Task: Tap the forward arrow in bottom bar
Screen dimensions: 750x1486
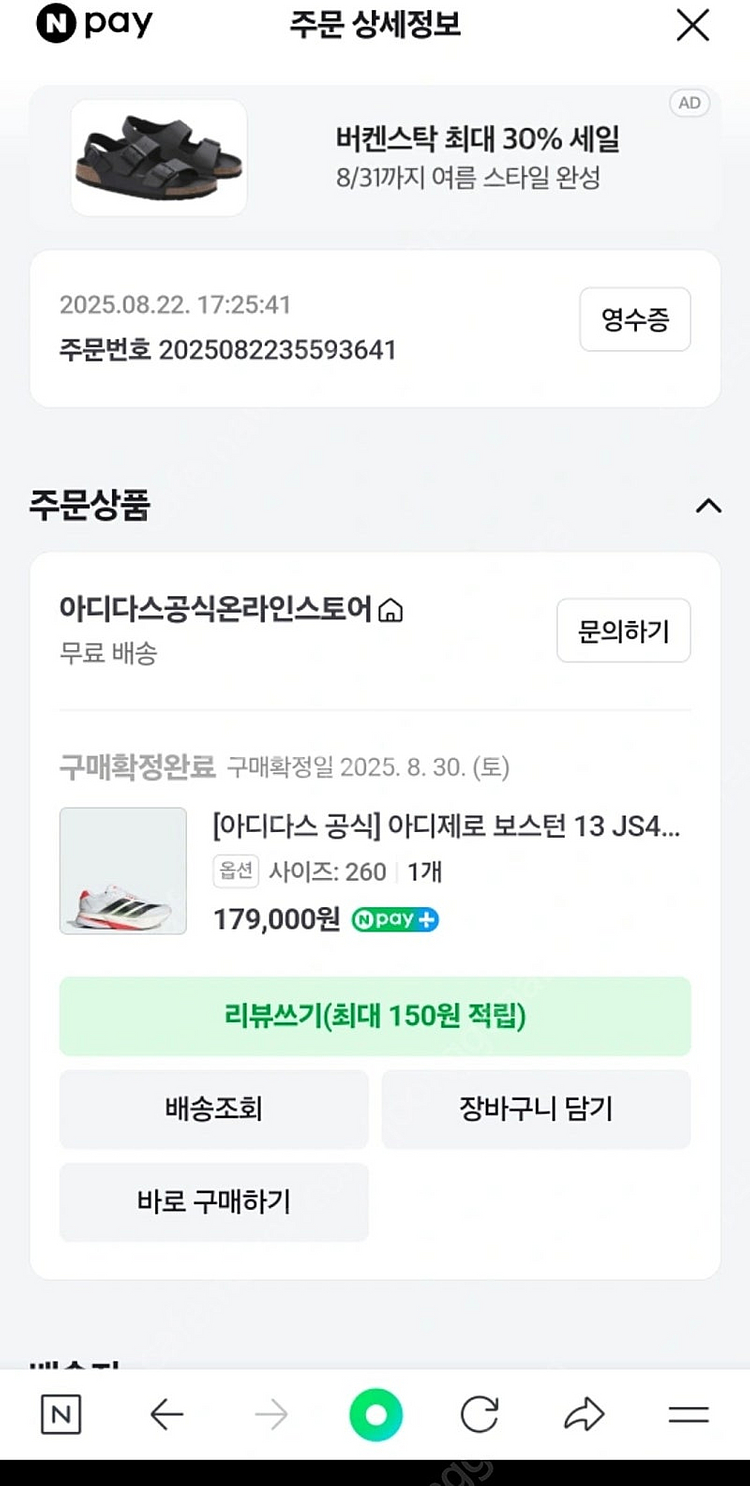Action: 271,1415
